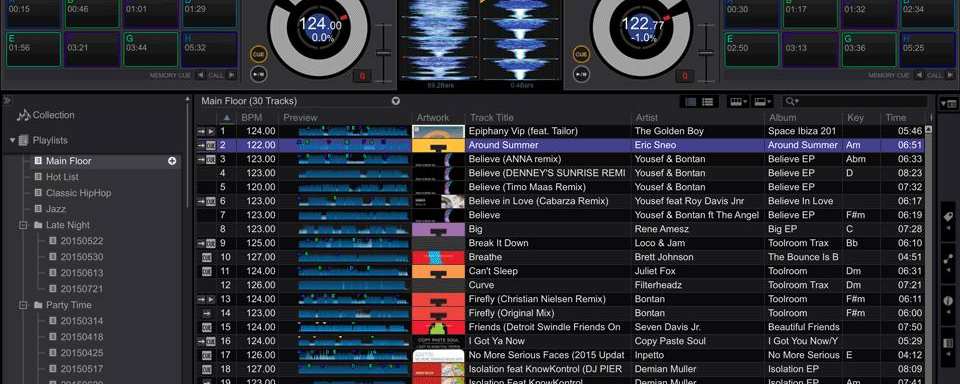Switch to the artwork list view
The width and height of the screenshot is (960, 384).
tap(708, 102)
